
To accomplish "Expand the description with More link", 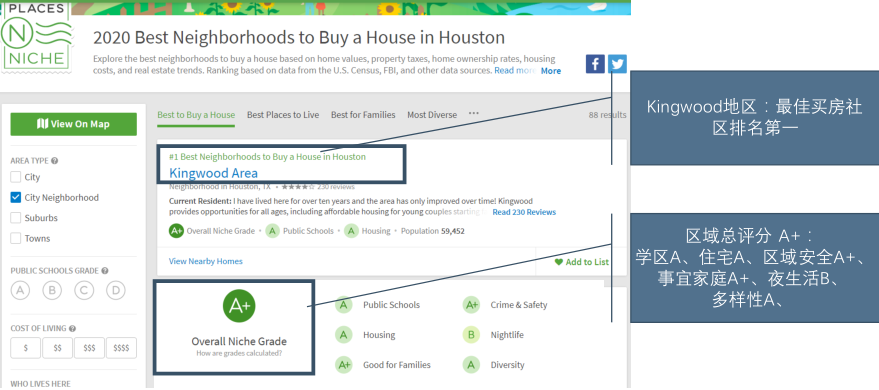I will (550, 71).
